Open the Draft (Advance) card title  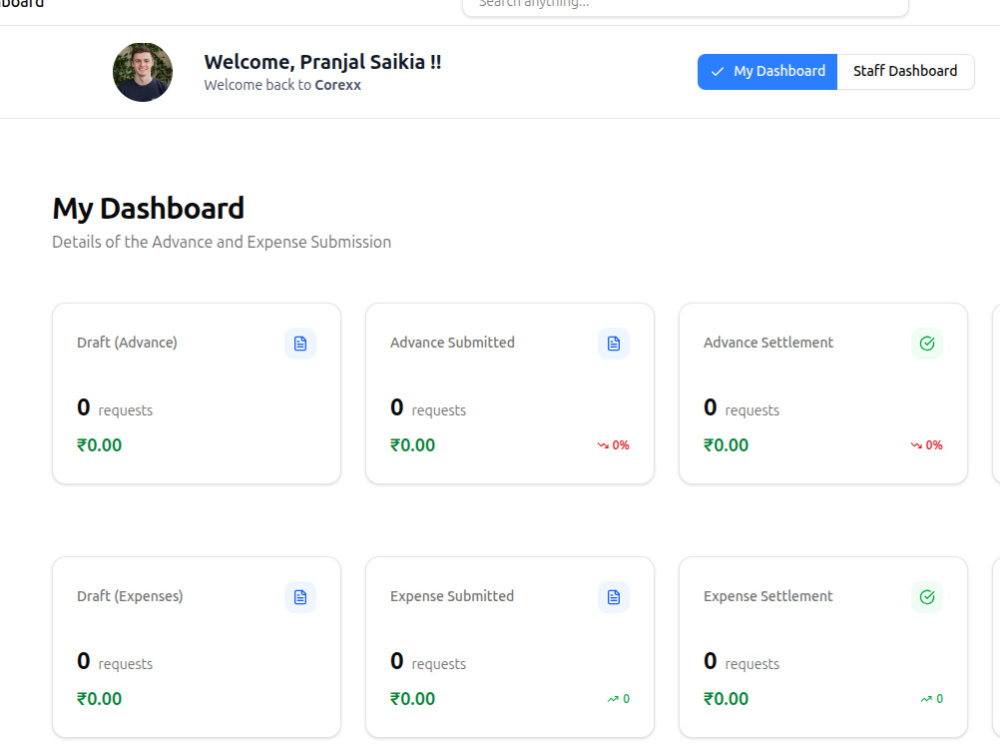point(127,342)
